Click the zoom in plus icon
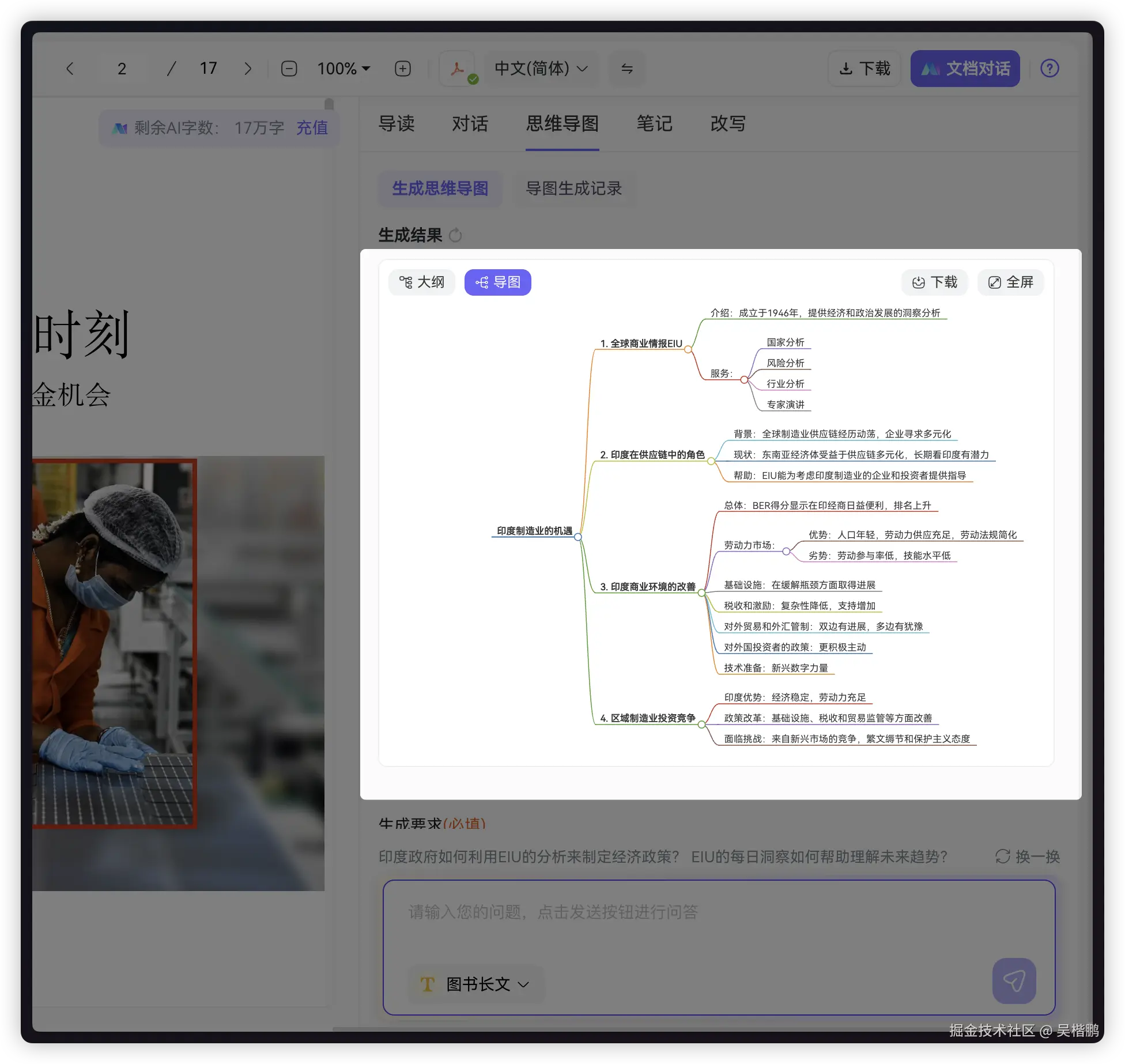Viewport: 1125px width, 1064px height. point(403,69)
